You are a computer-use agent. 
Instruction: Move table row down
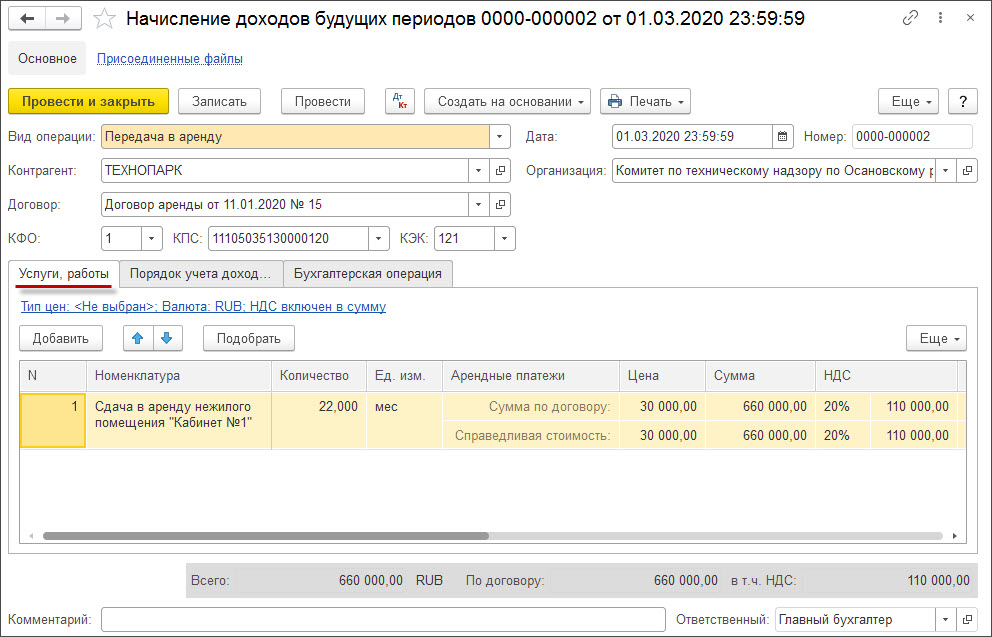pyautogui.click(x=167, y=338)
